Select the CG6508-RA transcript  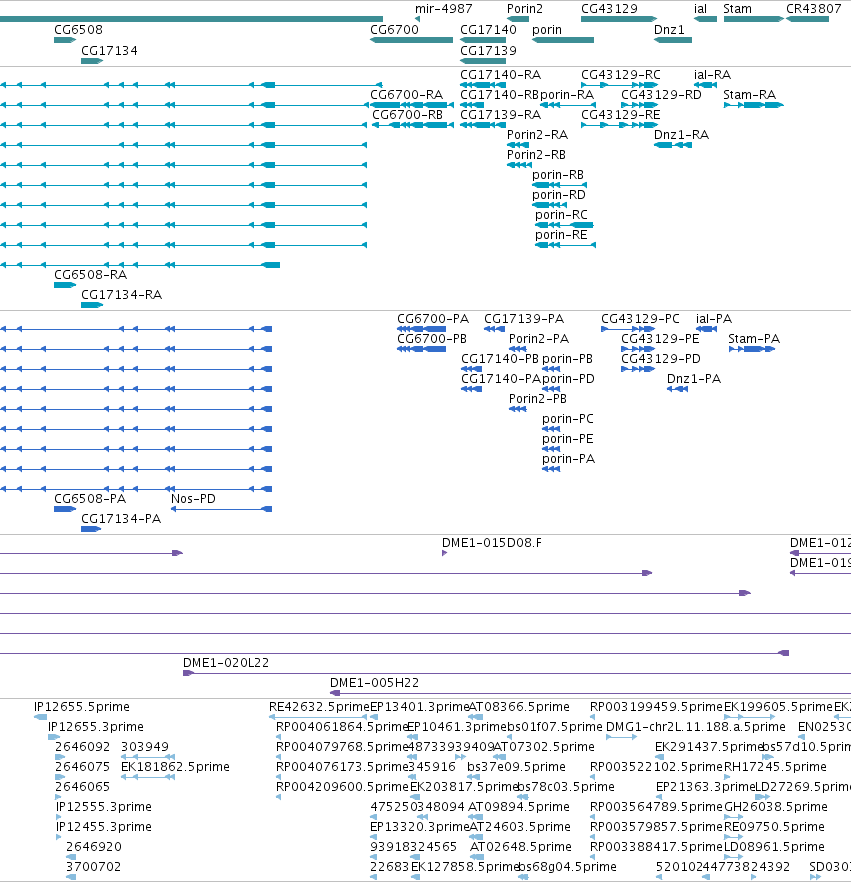tap(91, 275)
